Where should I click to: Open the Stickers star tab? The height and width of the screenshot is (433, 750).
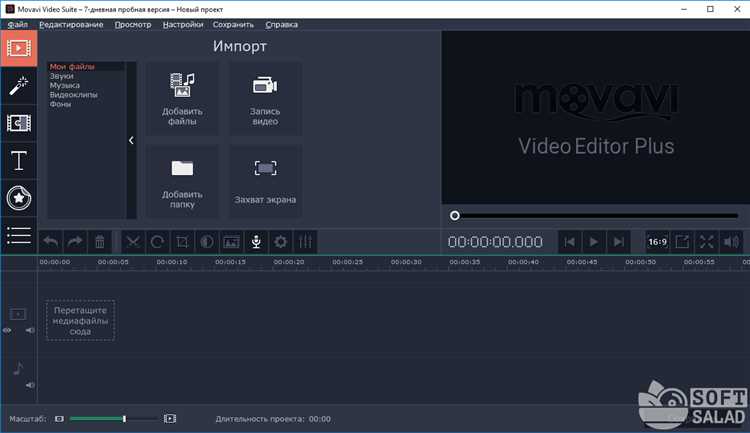(19, 198)
